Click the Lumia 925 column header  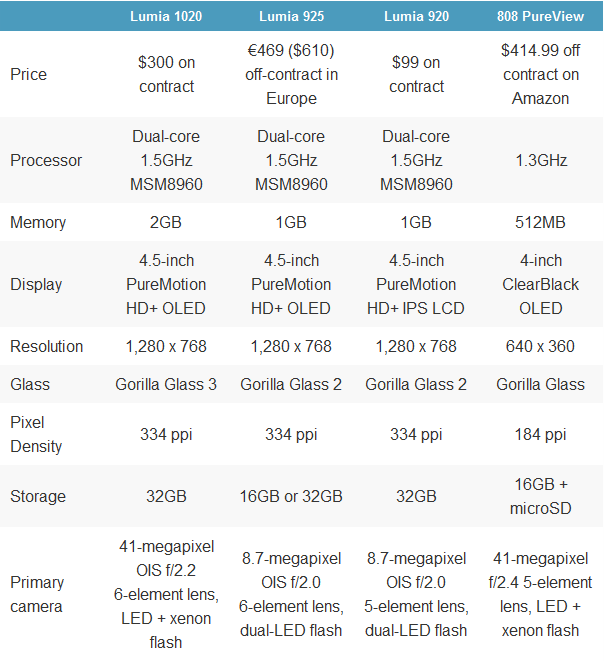(x=291, y=16)
